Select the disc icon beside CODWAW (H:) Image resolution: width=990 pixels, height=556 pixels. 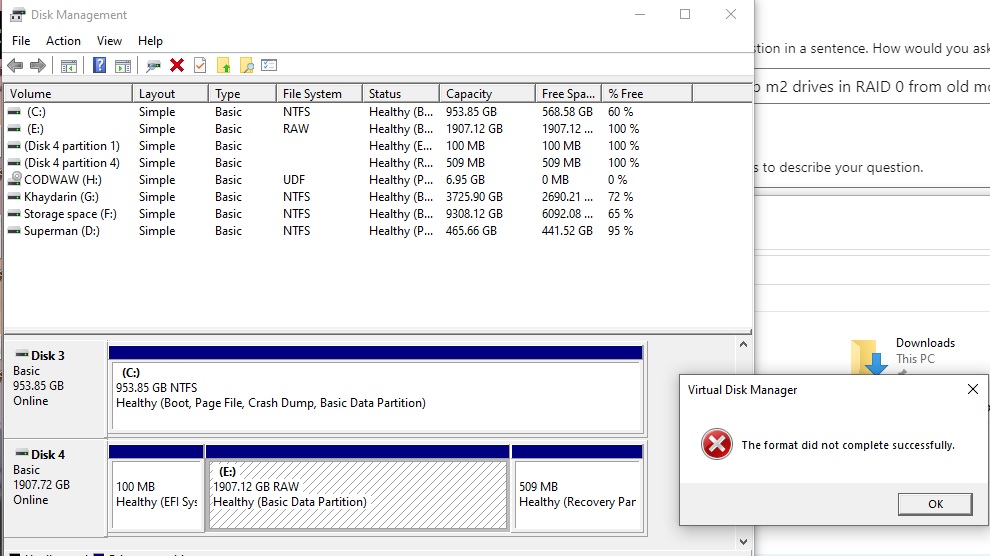[14, 179]
